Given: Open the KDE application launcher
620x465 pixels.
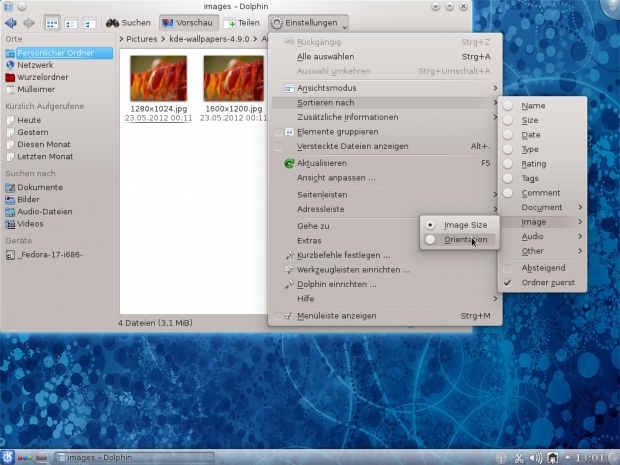Looking at the screenshot, I should pos(9,457).
